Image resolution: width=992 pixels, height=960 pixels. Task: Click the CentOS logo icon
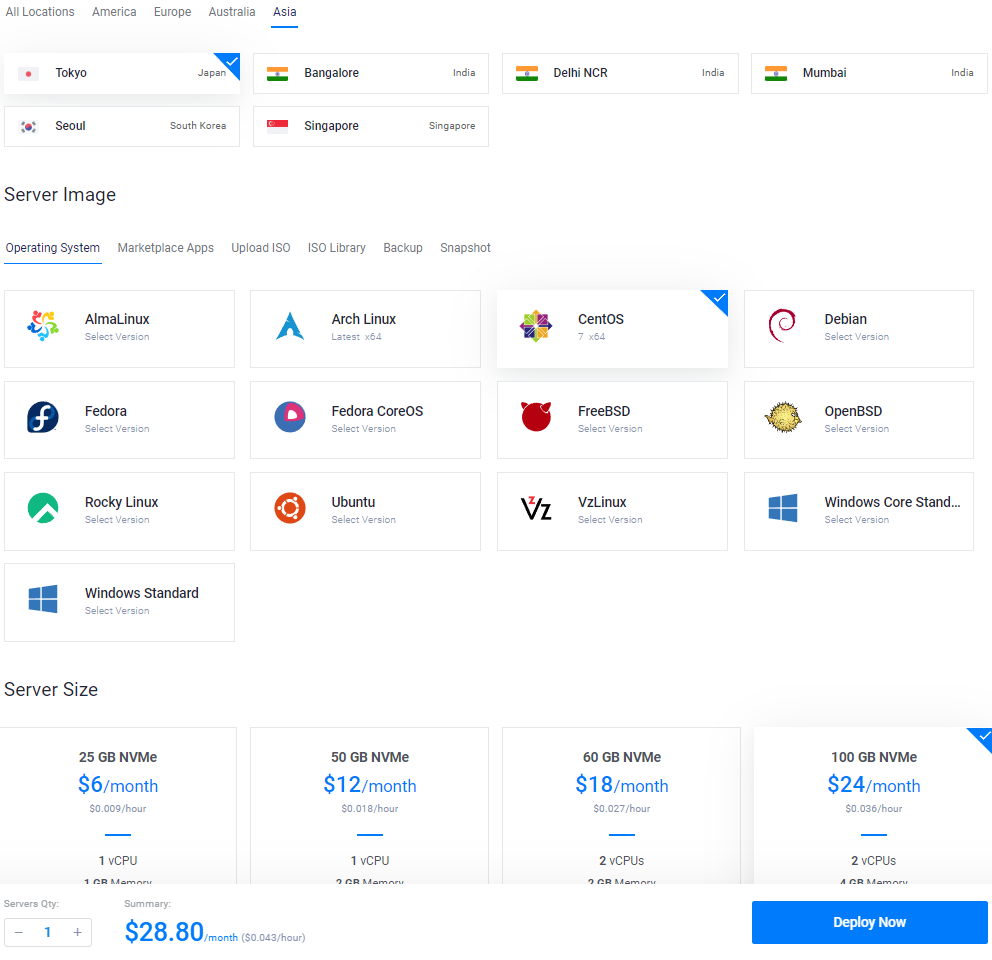pyautogui.click(x=536, y=326)
